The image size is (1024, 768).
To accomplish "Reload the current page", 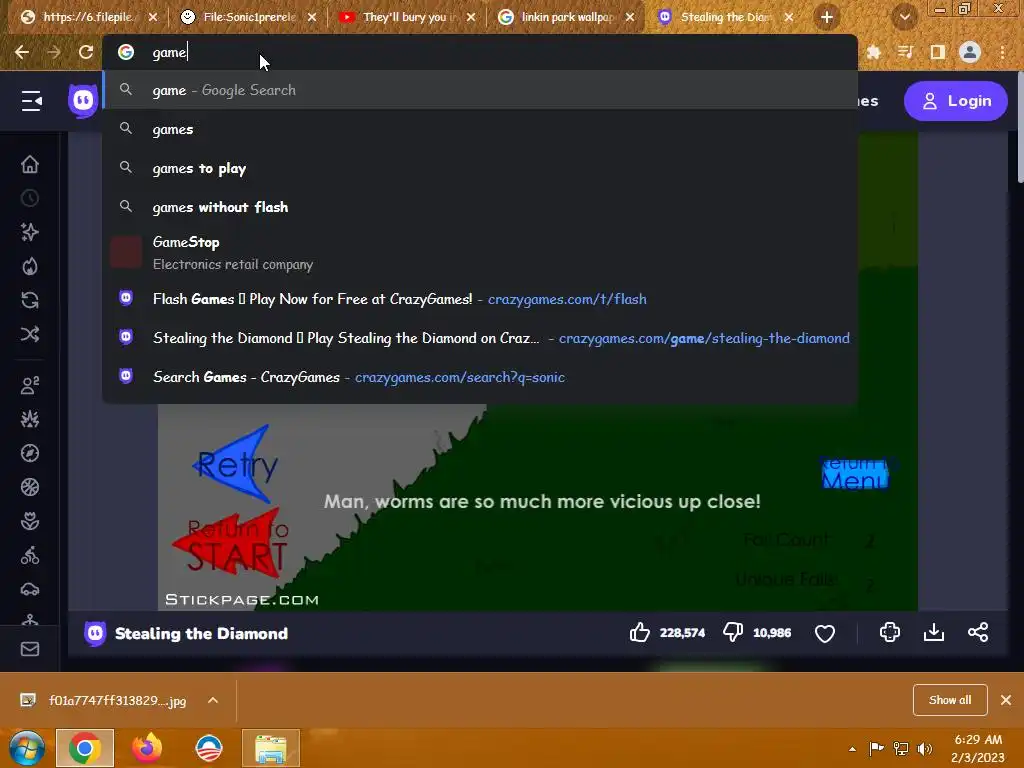I will [86, 52].
